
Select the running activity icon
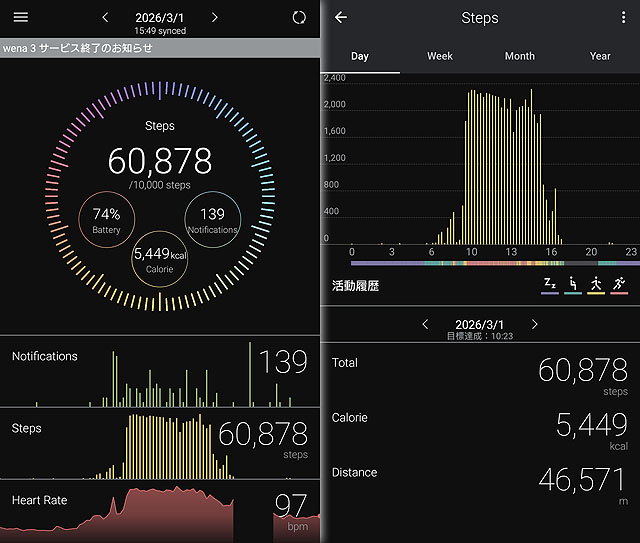tap(619, 285)
